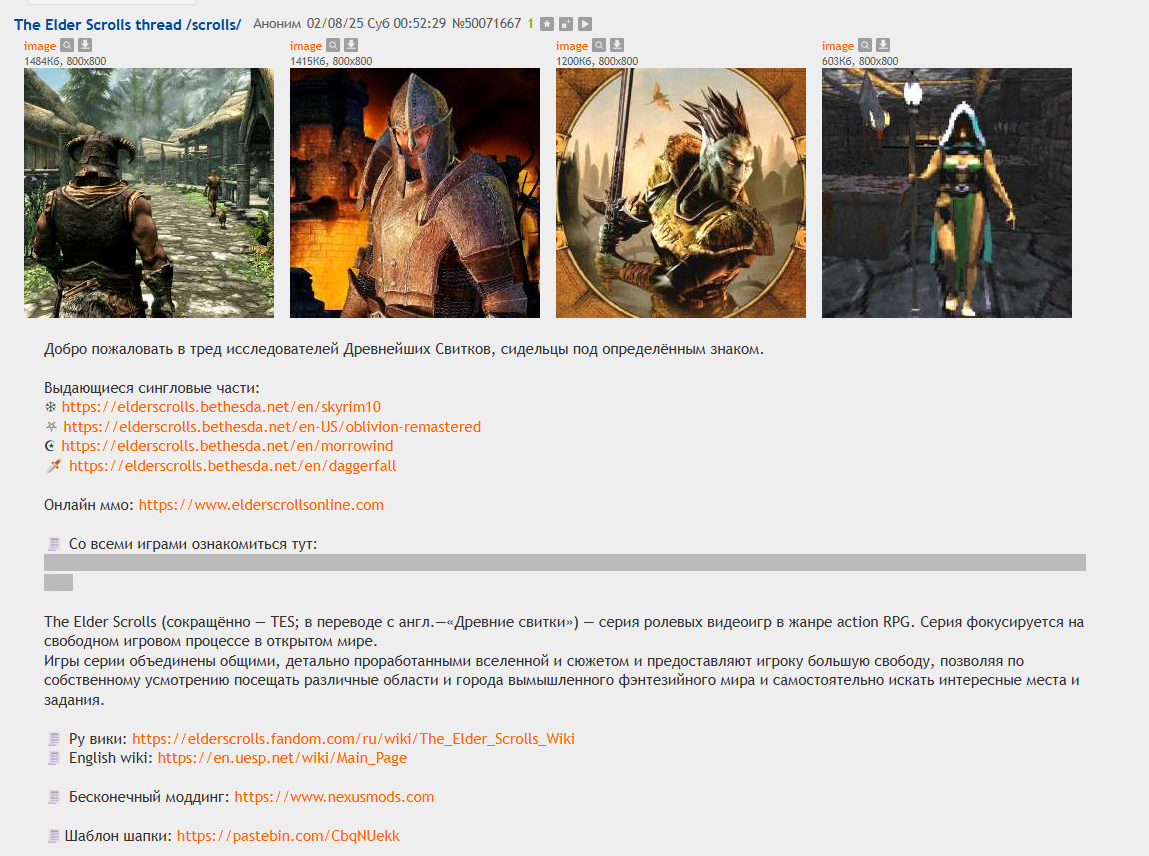Expand the Daggerfall dungeon thumbnail
This screenshot has width=1149, height=856.
[x=947, y=193]
